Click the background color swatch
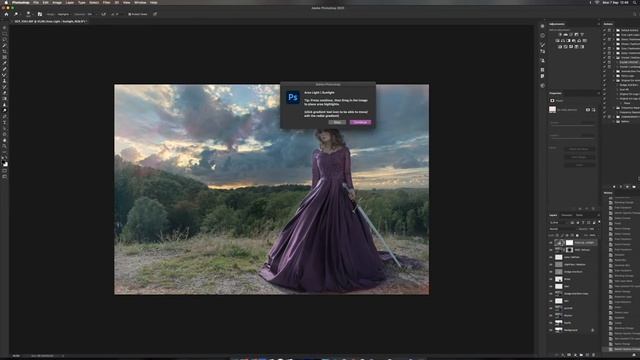The height and width of the screenshot is (360, 640). tap(6, 164)
